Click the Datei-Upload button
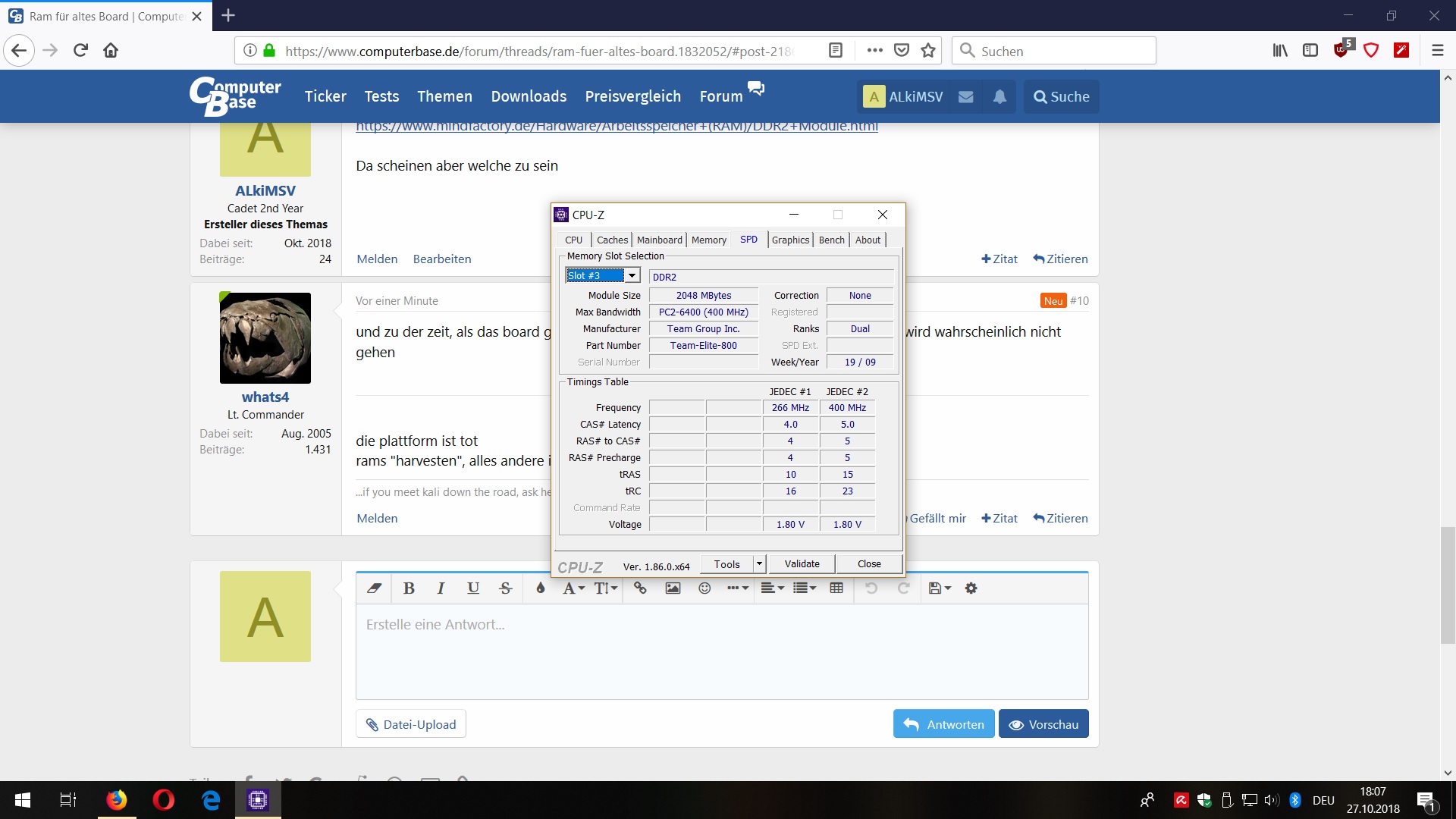This screenshot has width=1456, height=819. [x=411, y=724]
